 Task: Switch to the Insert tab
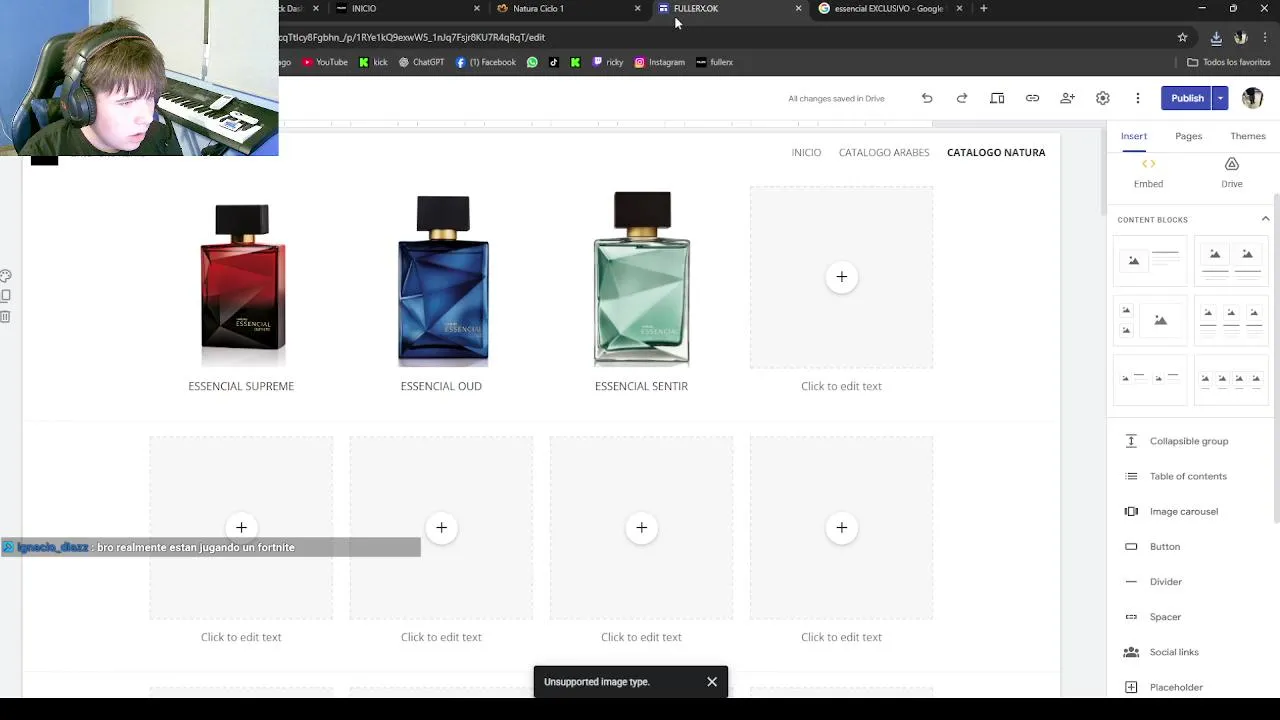pyautogui.click(x=1133, y=136)
